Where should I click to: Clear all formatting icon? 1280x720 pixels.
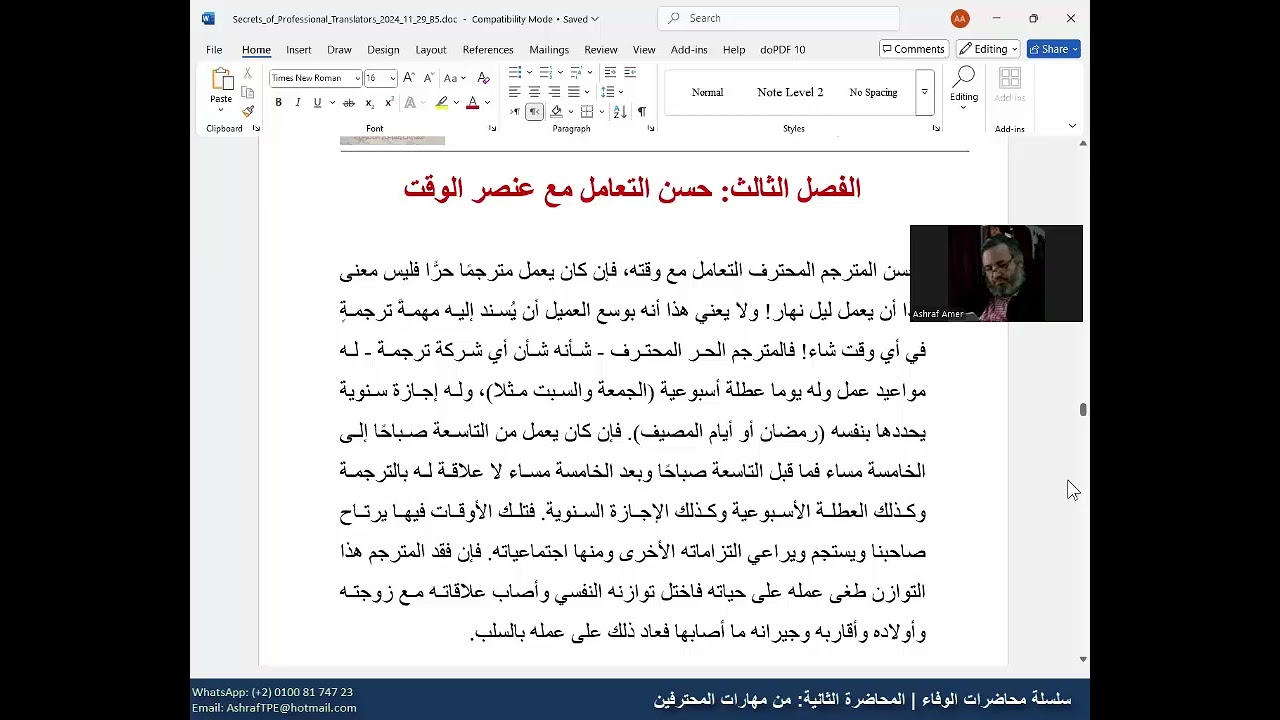(x=484, y=78)
